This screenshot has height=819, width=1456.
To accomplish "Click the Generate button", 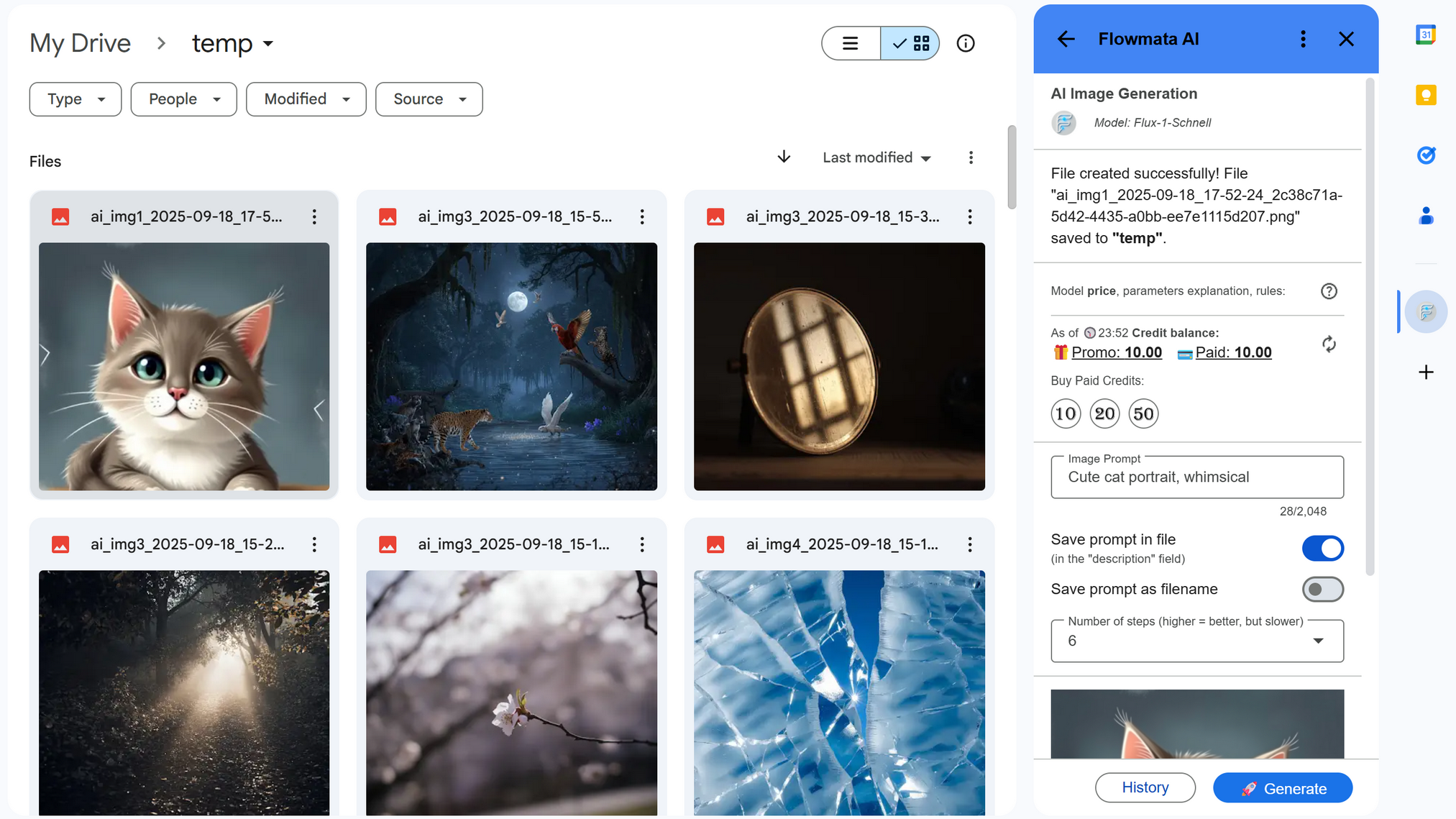I will pos(1282,788).
